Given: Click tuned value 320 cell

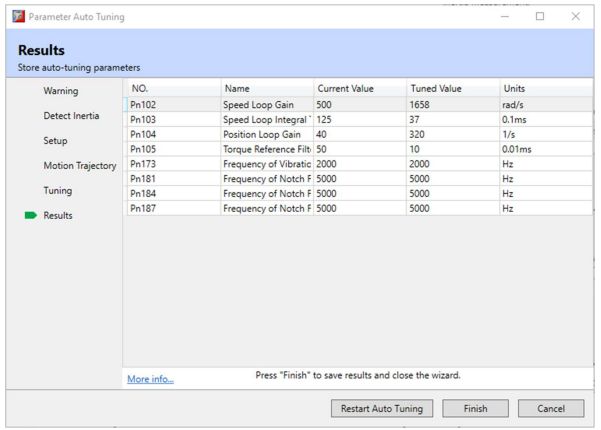Looking at the screenshot, I should [453, 135].
